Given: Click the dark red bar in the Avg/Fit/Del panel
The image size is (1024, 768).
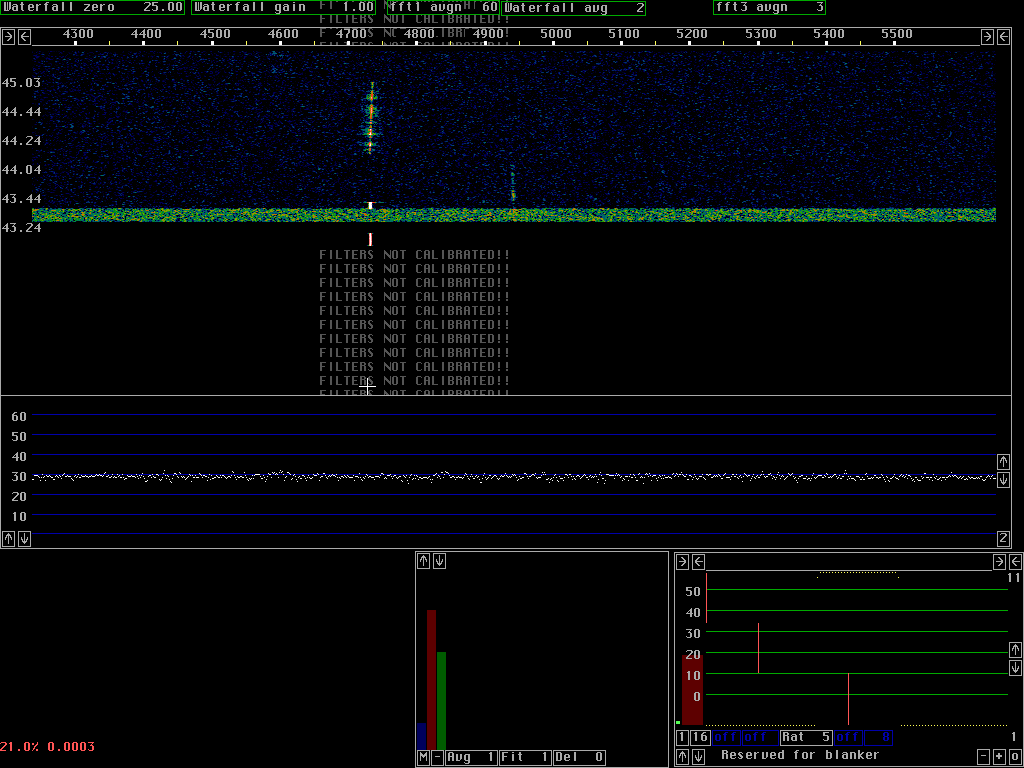Looking at the screenshot, I should [431, 680].
